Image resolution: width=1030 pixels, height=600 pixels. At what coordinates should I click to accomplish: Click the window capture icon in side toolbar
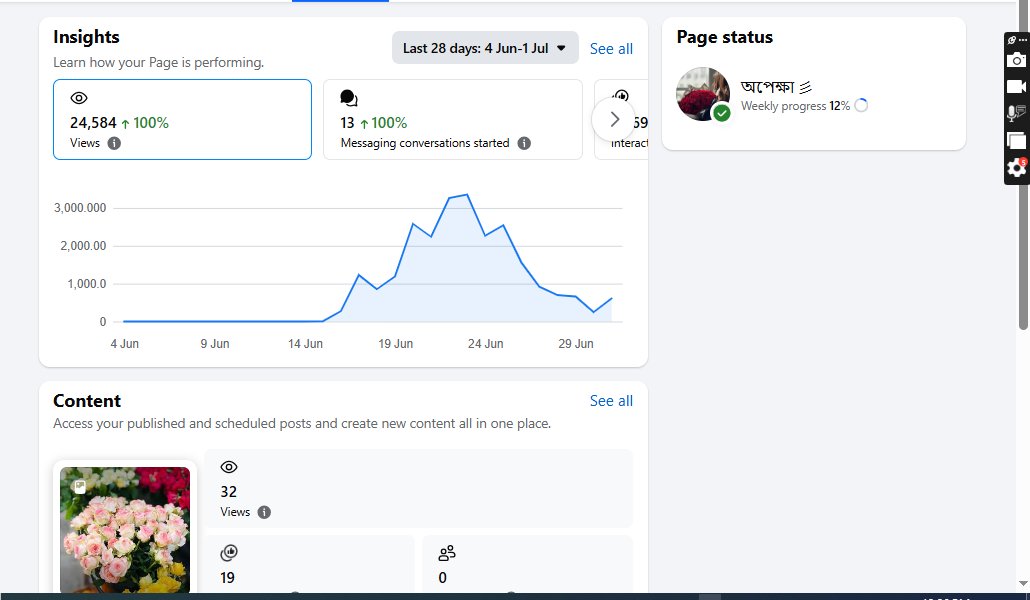(x=1016, y=141)
